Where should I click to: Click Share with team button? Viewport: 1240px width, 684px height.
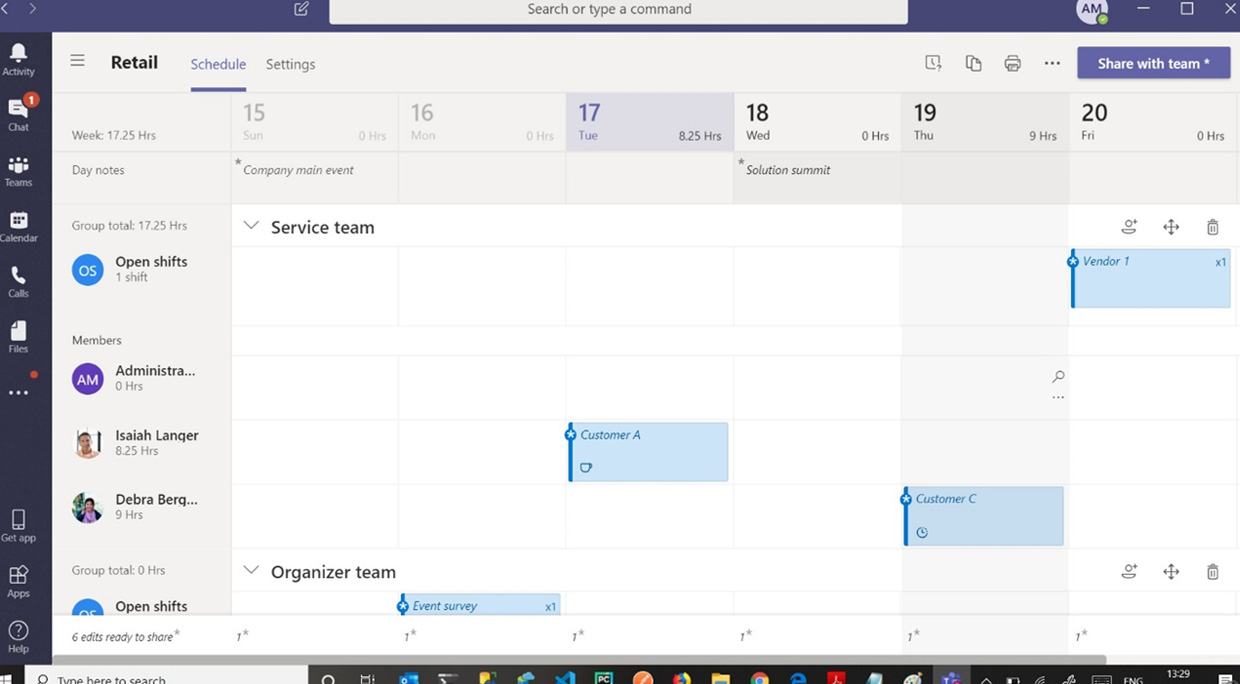click(1153, 63)
